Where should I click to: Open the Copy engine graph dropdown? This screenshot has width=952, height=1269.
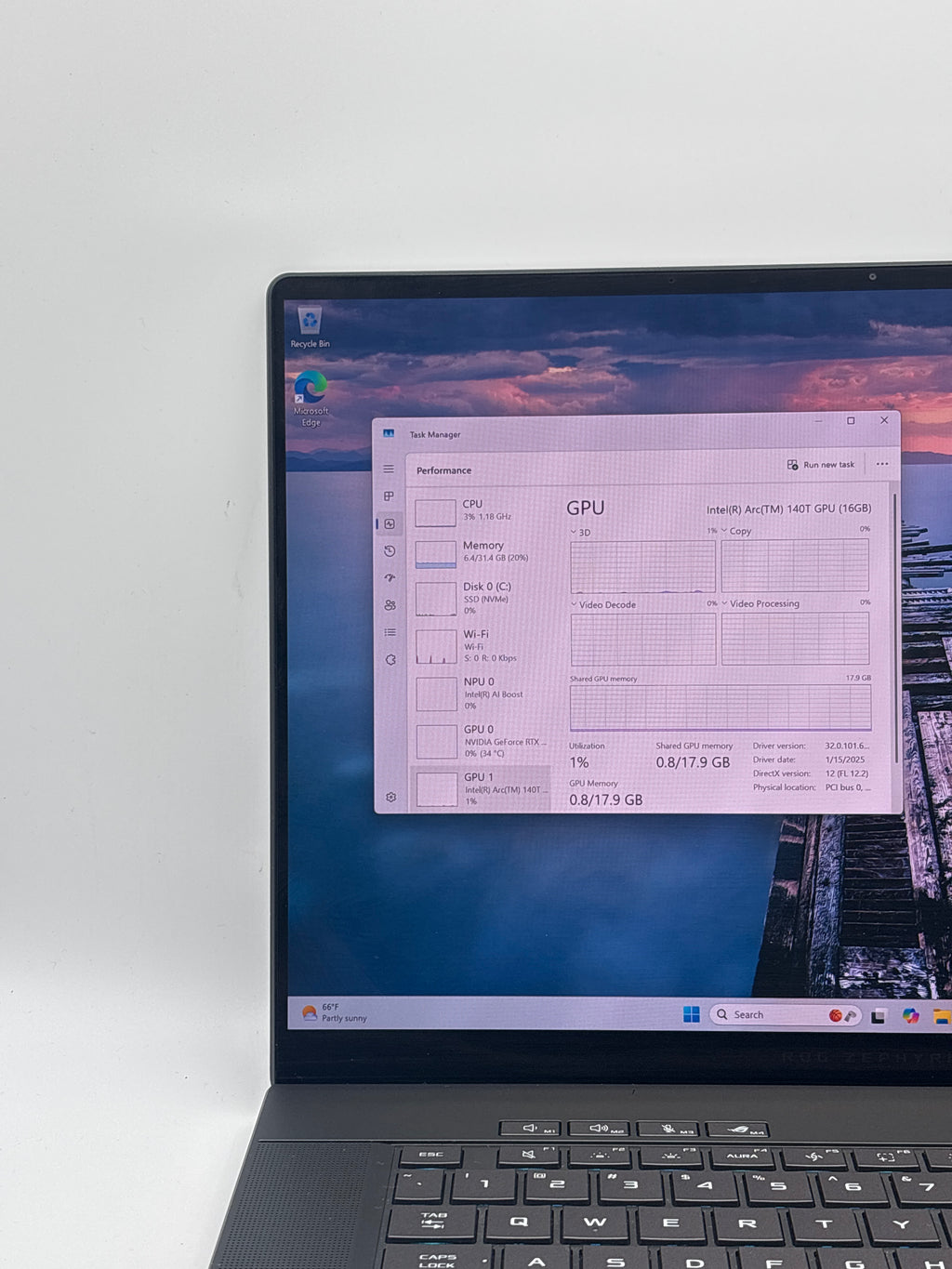[x=736, y=531]
